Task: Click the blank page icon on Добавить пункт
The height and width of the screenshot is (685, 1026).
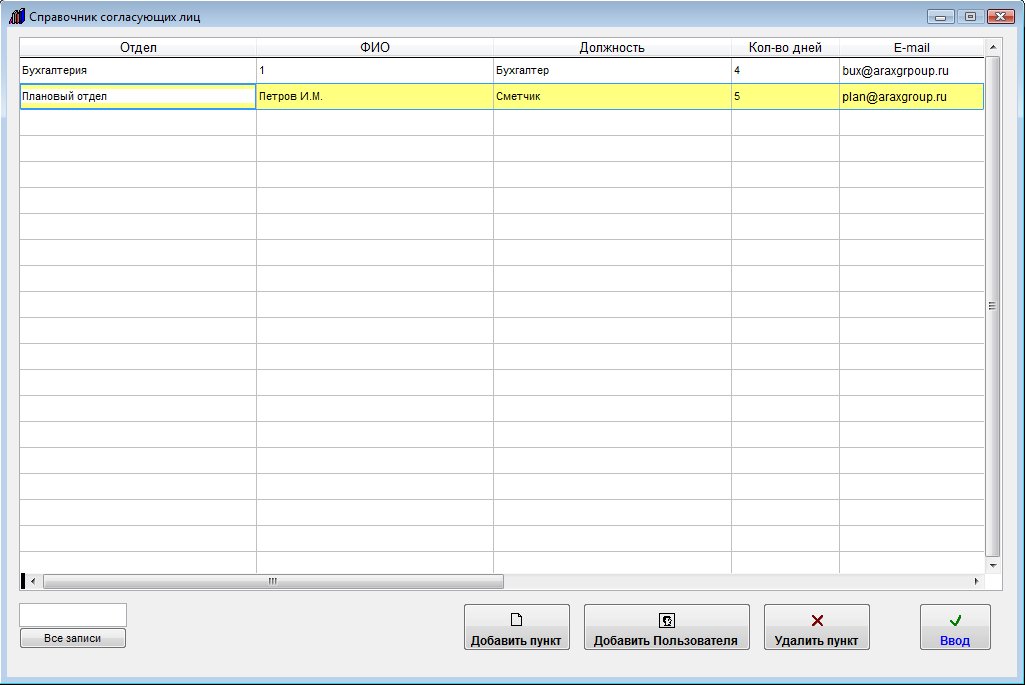Action: coord(516,619)
